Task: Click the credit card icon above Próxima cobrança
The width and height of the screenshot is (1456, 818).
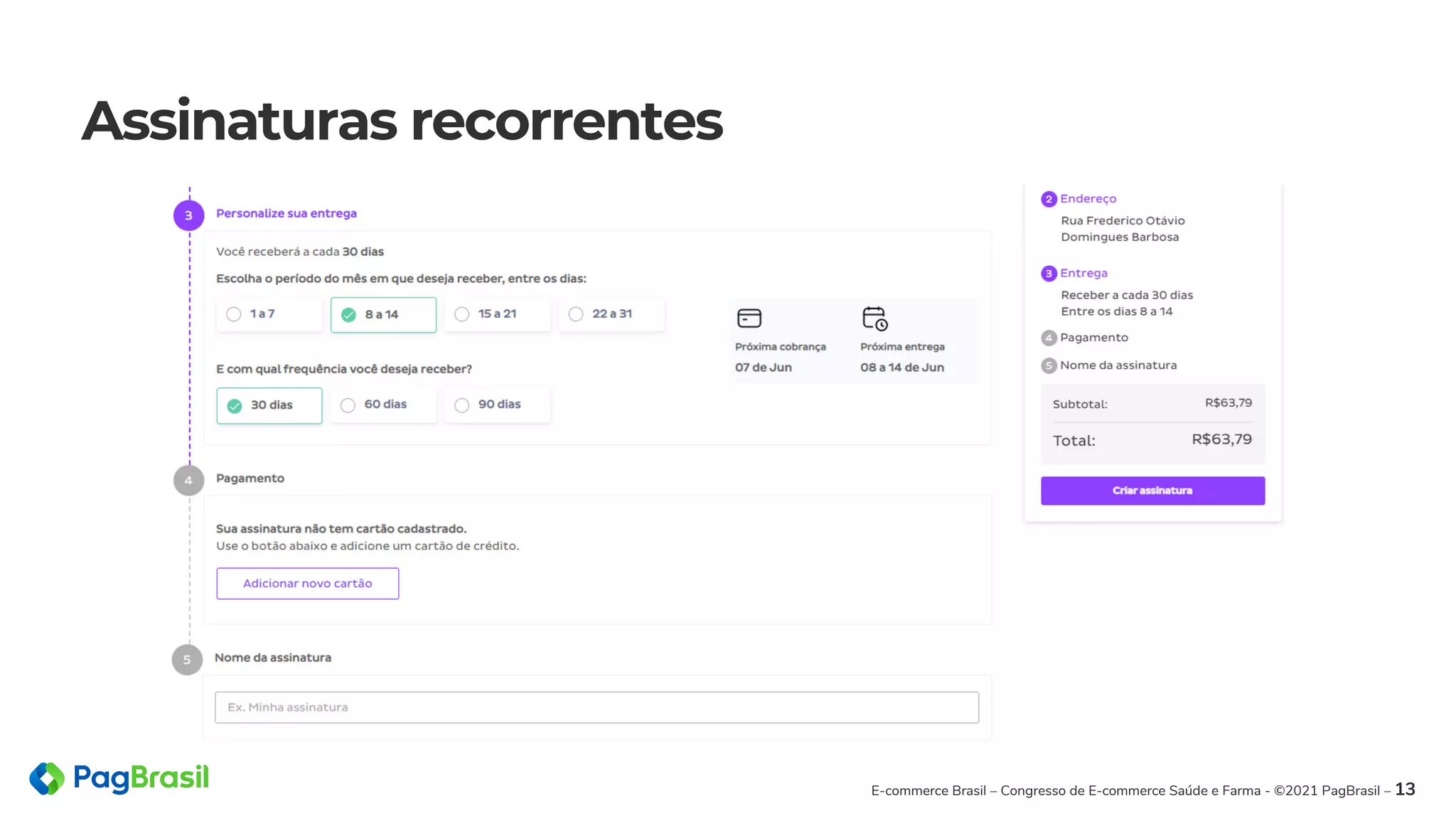Action: [749, 318]
